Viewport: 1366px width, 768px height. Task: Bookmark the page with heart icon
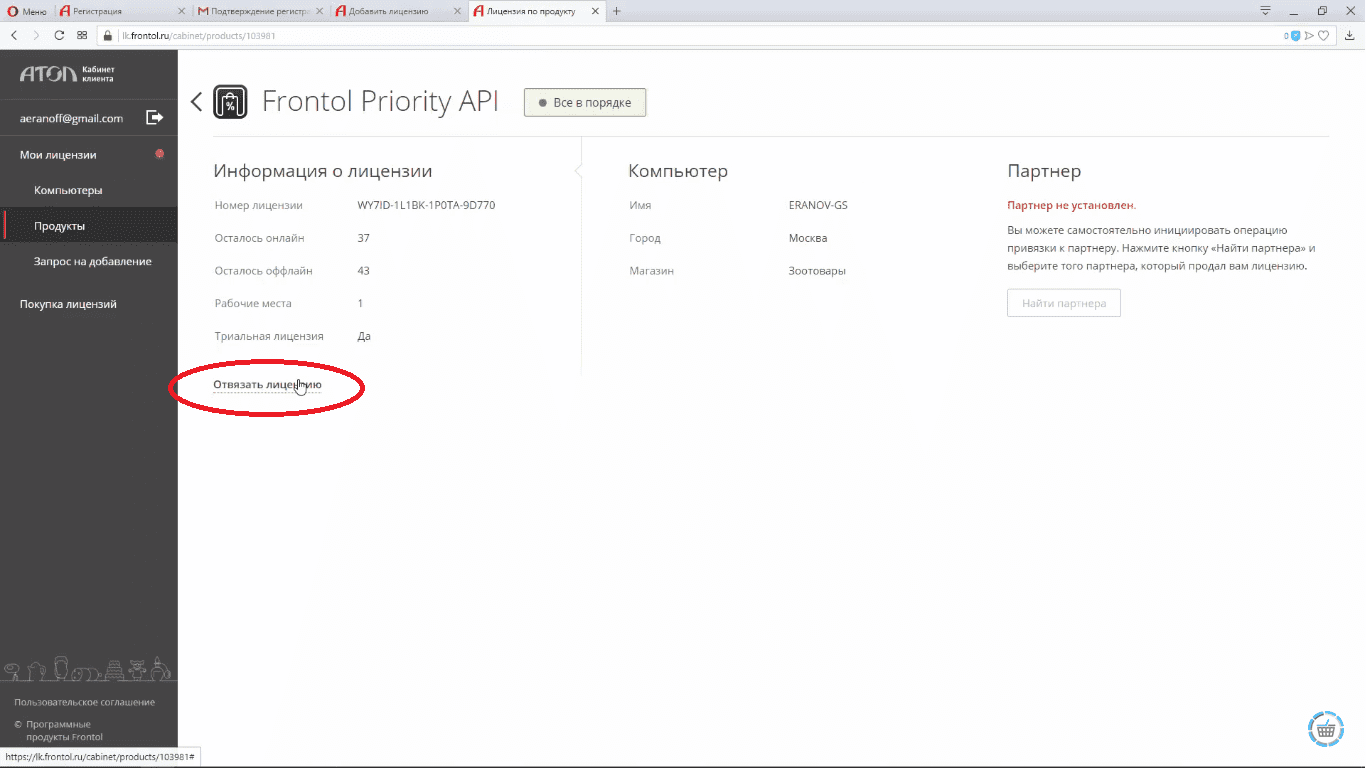point(1324,35)
